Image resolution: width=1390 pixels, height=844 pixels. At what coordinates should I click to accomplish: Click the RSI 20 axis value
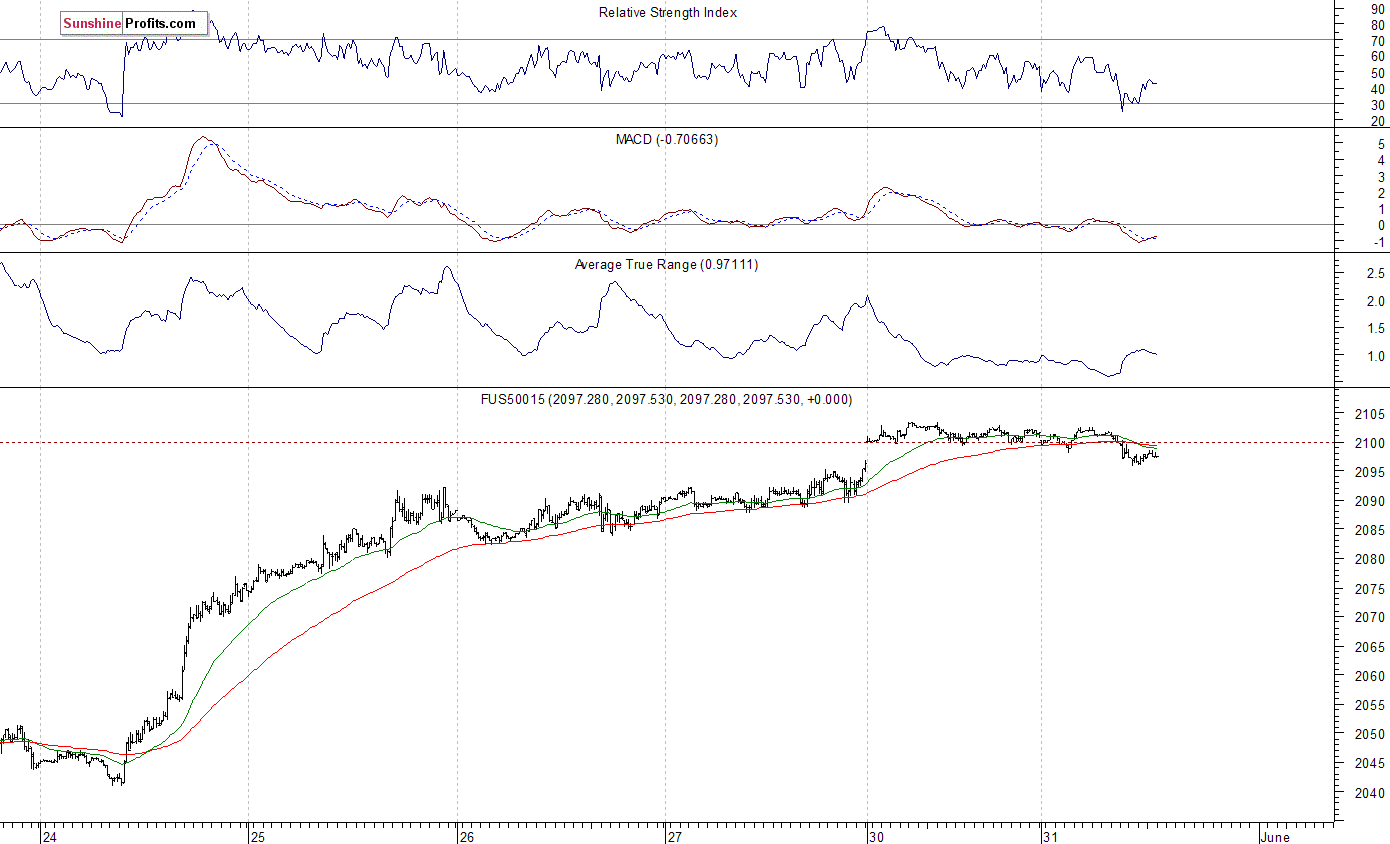(1379, 121)
